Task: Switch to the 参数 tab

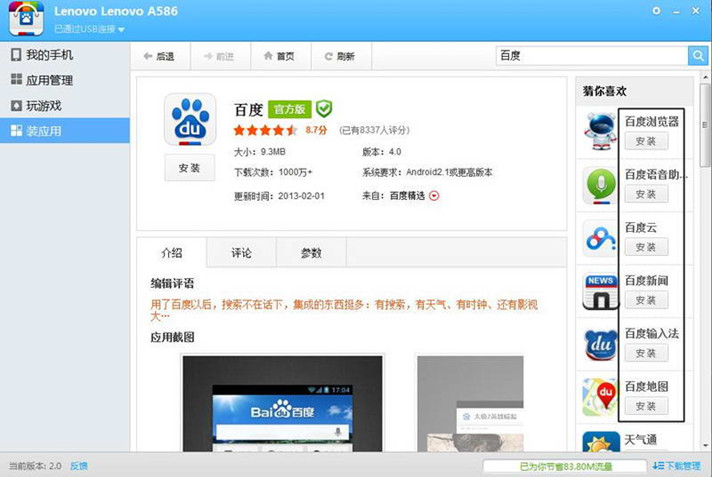Action: click(311, 253)
